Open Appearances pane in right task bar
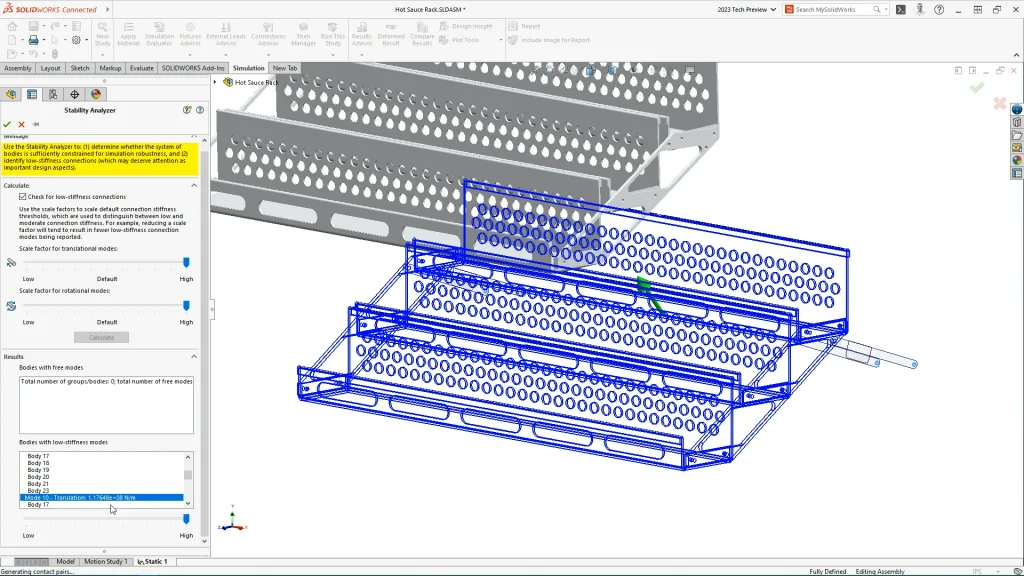The image size is (1024, 576). (1017, 160)
